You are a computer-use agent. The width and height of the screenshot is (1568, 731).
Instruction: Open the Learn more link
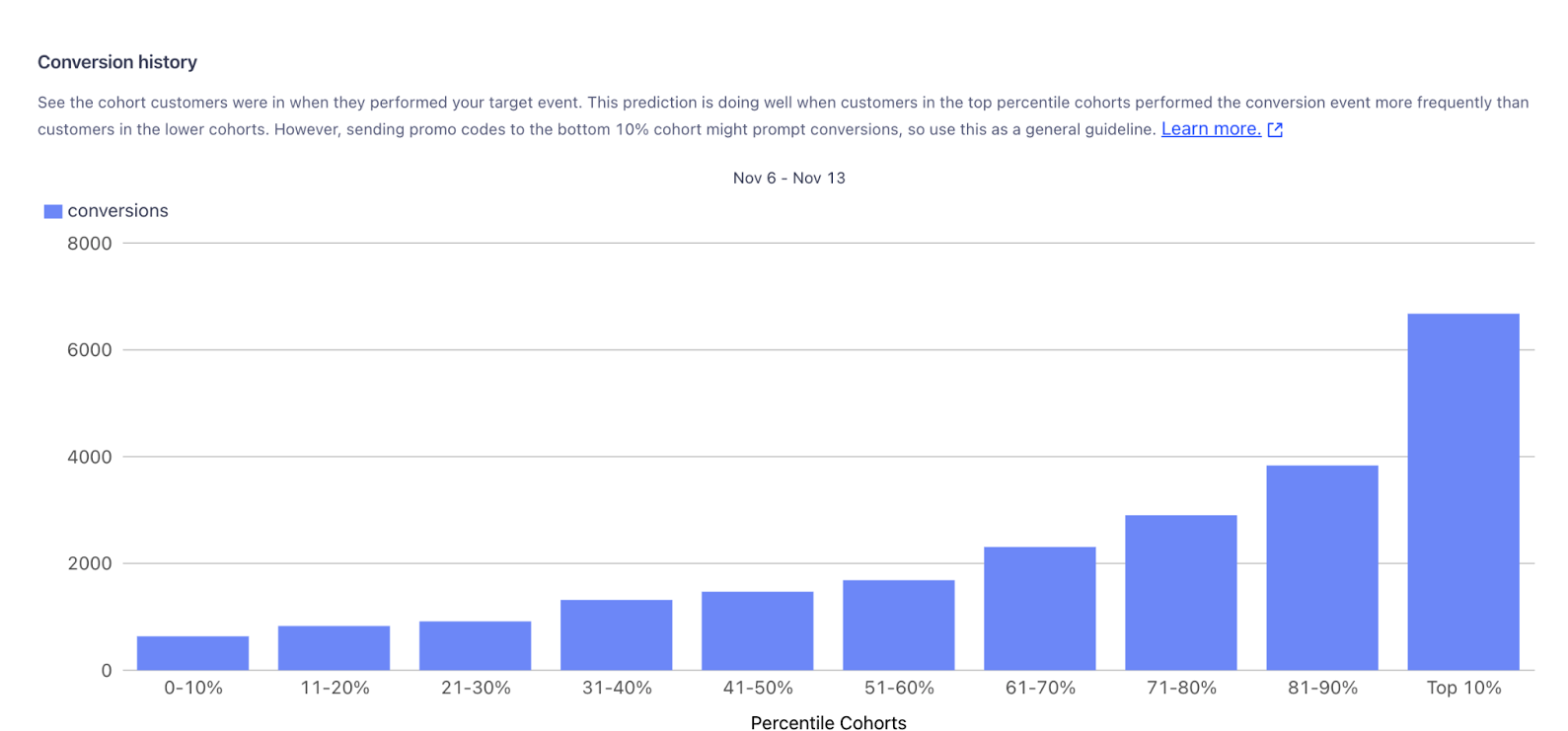point(1210,129)
